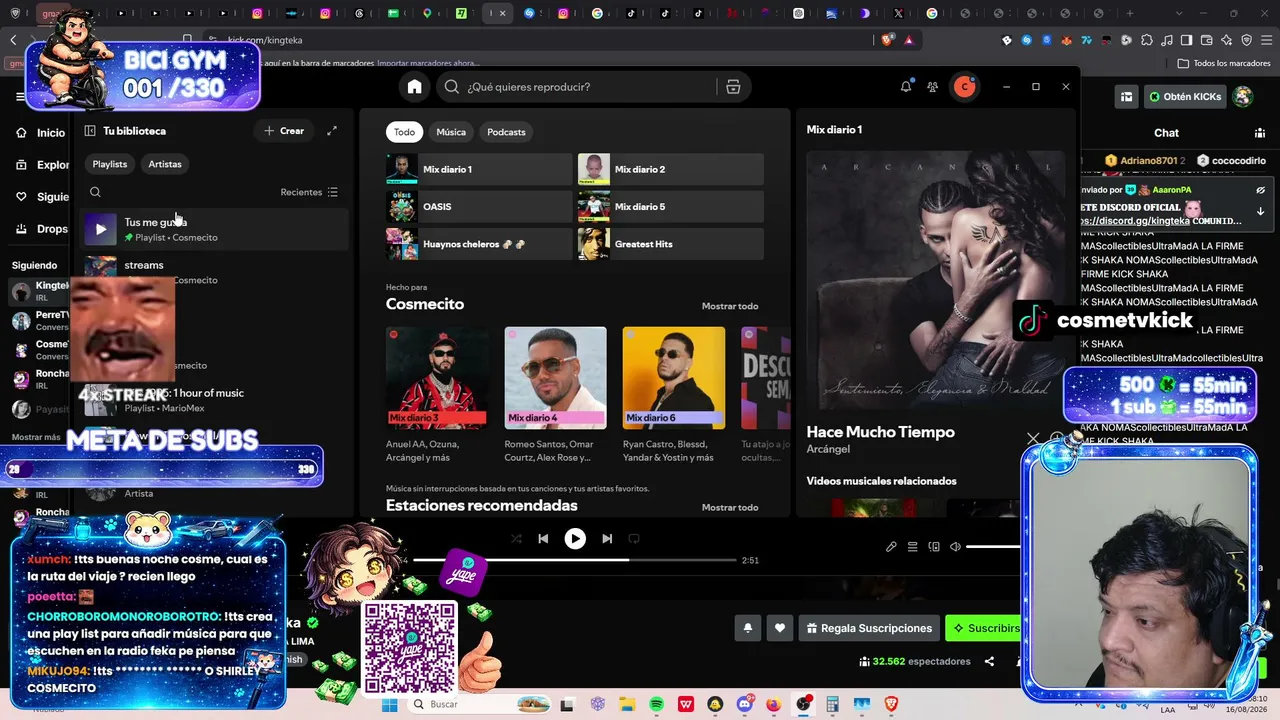Go to Spotify Home using the house icon
The height and width of the screenshot is (720, 1280).
[414, 87]
